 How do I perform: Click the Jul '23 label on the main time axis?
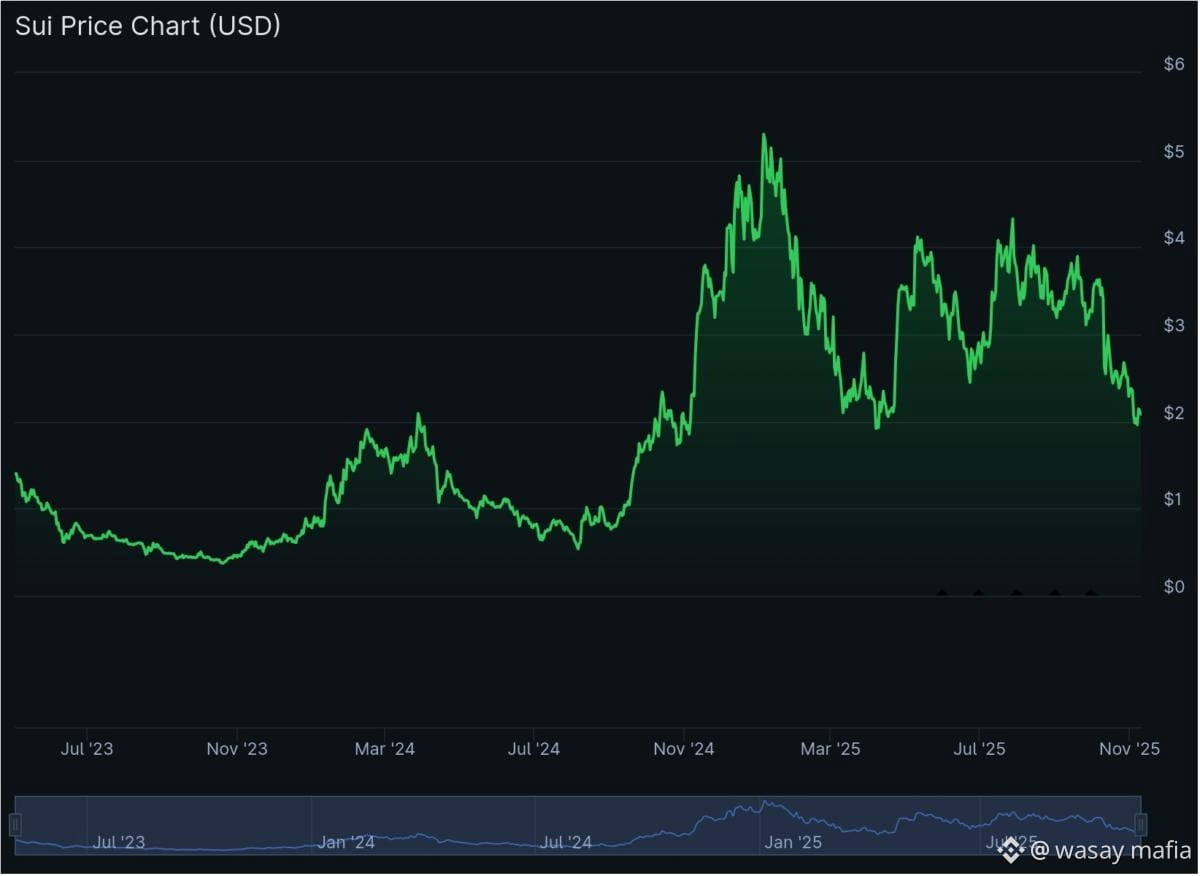pos(87,749)
